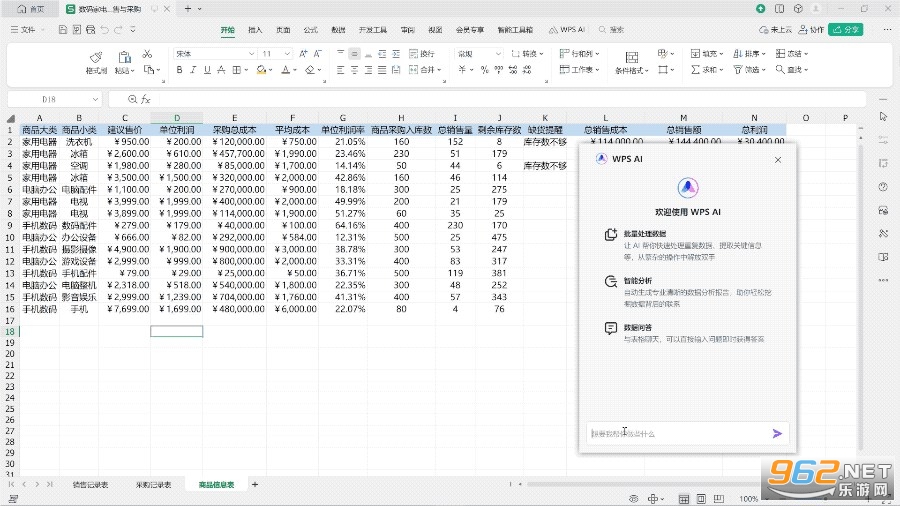Expand the merge cells (合并) dropdown
This screenshot has width=900, height=506.
coord(440,70)
